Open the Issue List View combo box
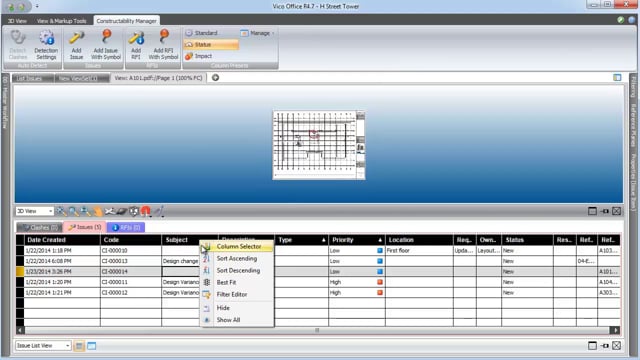Viewport: 640px width, 360px height. click(x=43, y=346)
